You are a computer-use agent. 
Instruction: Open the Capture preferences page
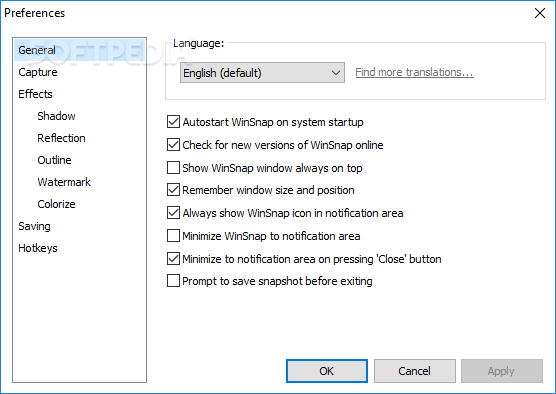click(x=38, y=72)
